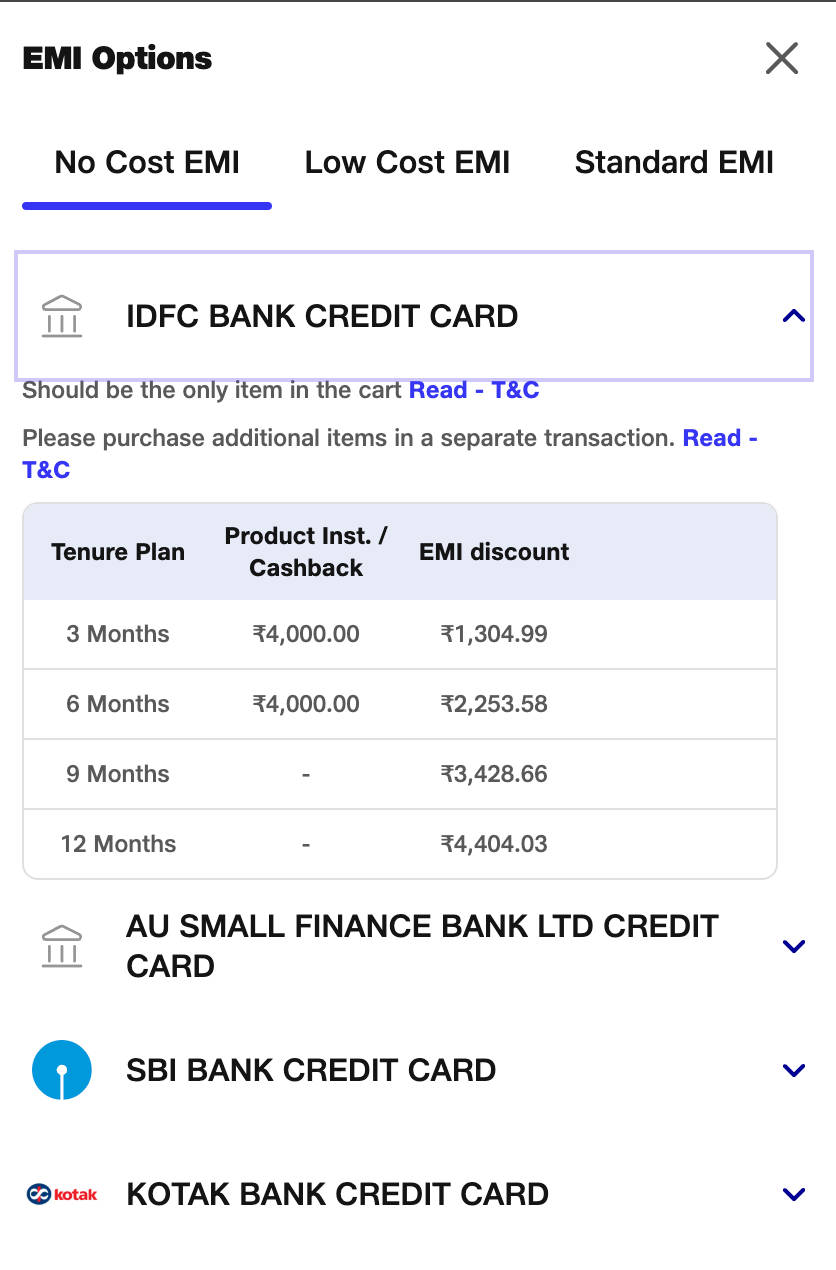Close the EMI Options dialog
The width and height of the screenshot is (836, 1270).
(781, 58)
